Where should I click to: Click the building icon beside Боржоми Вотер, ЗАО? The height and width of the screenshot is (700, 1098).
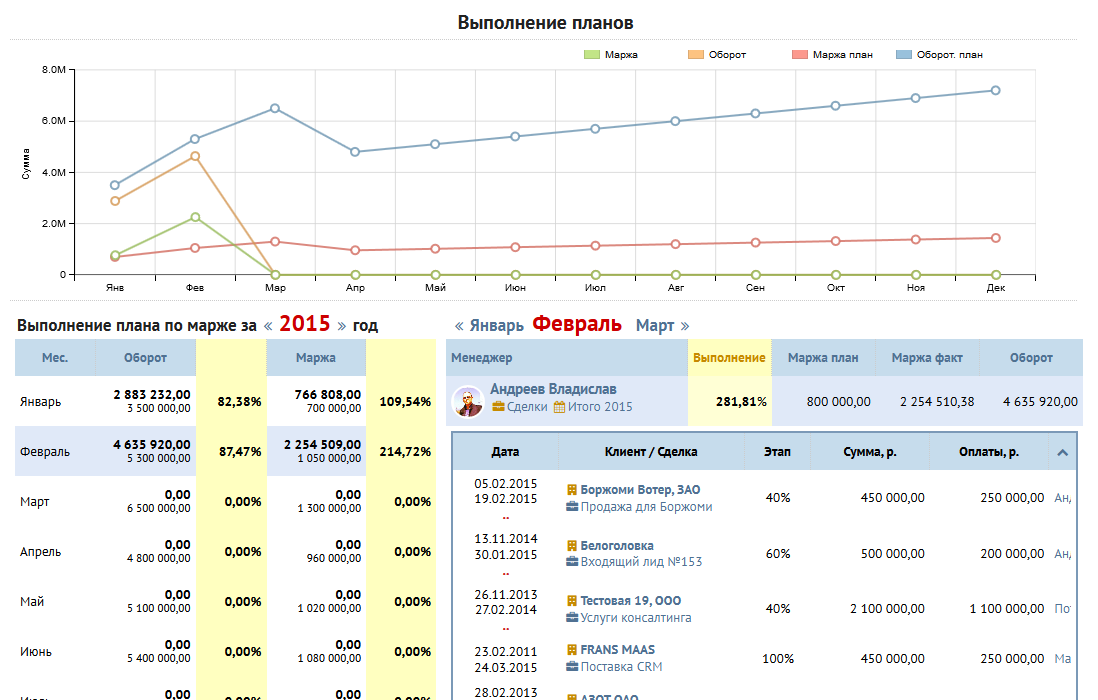tap(572, 490)
